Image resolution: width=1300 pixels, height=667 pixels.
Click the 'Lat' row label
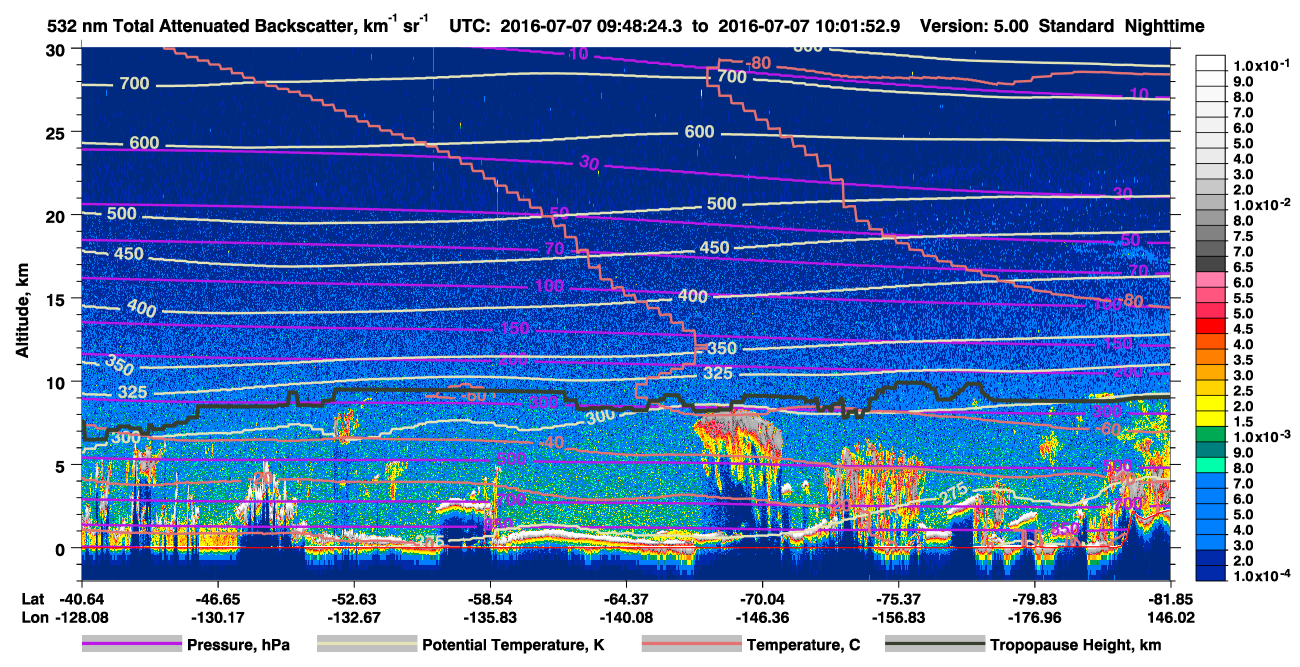click(32, 599)
